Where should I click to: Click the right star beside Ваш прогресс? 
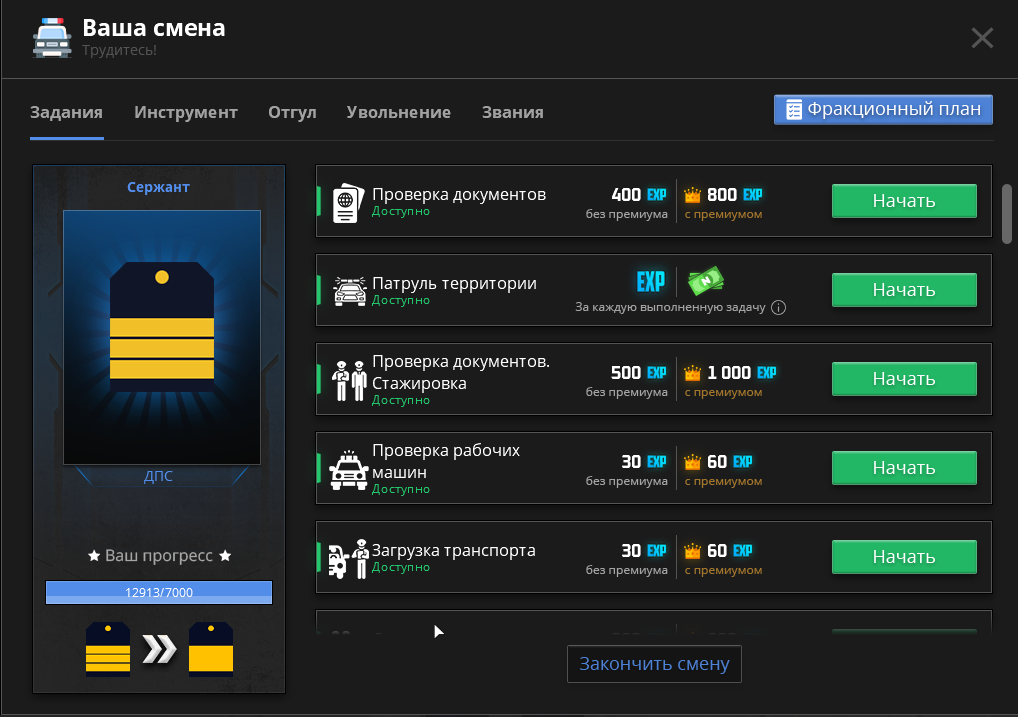(225, 556)
